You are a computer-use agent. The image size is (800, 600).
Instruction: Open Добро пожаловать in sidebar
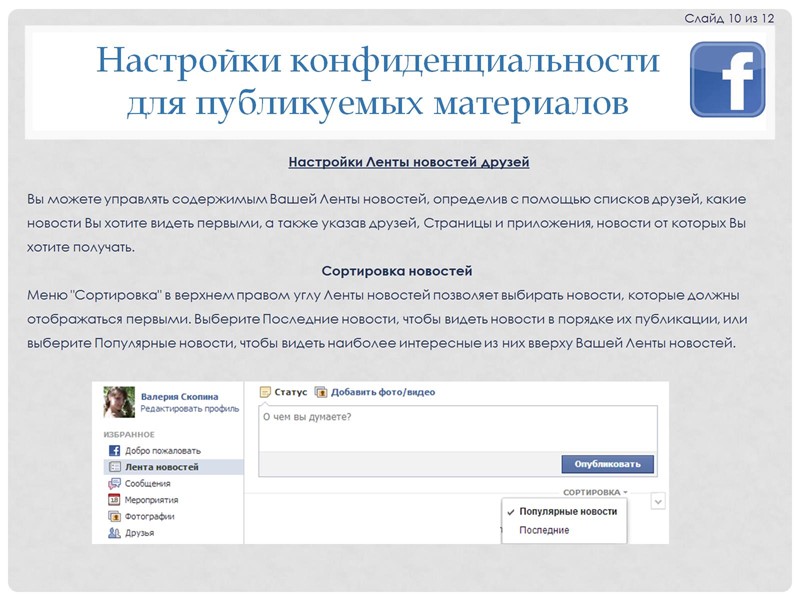[x=163, y=451]
